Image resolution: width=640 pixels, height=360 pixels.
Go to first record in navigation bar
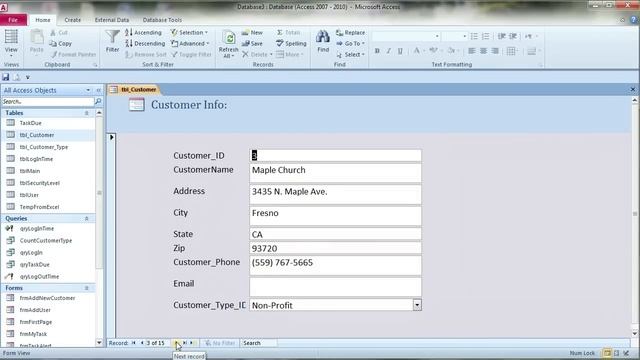133,343
